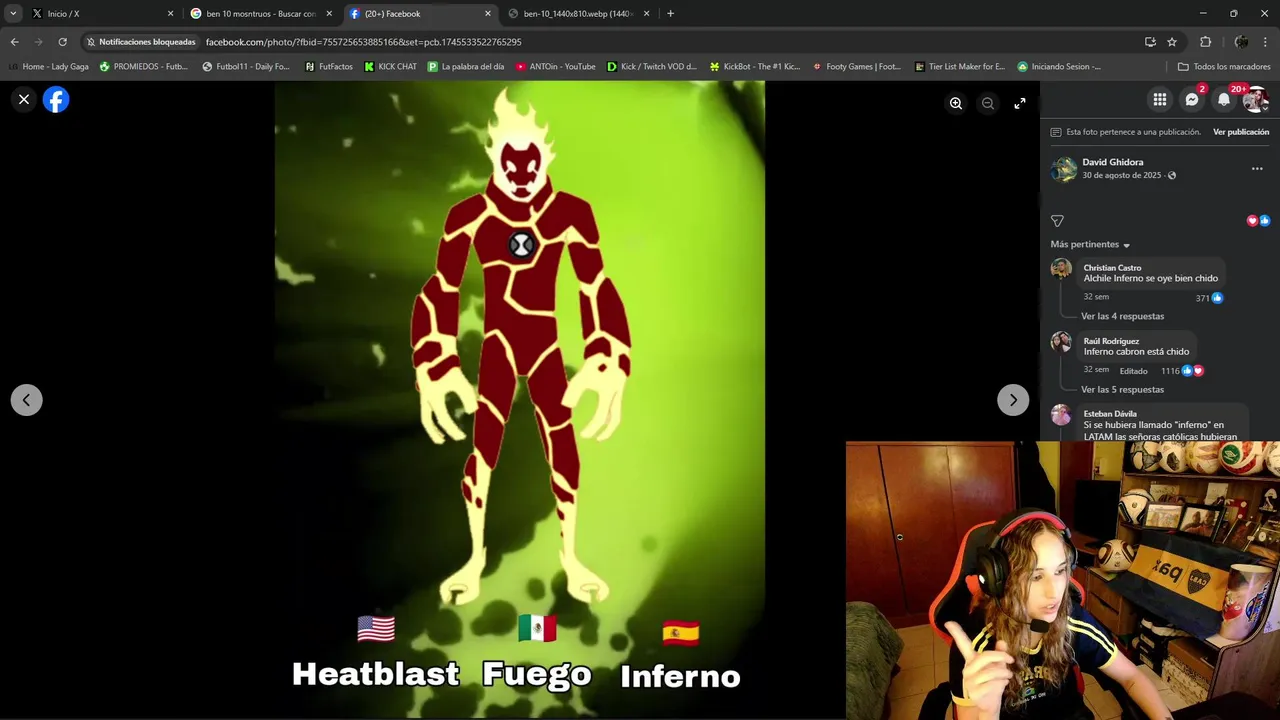This screenshot has width=1280, height=720.
Task: Open Christian Castro's avatar
Action: (1061, 269)
